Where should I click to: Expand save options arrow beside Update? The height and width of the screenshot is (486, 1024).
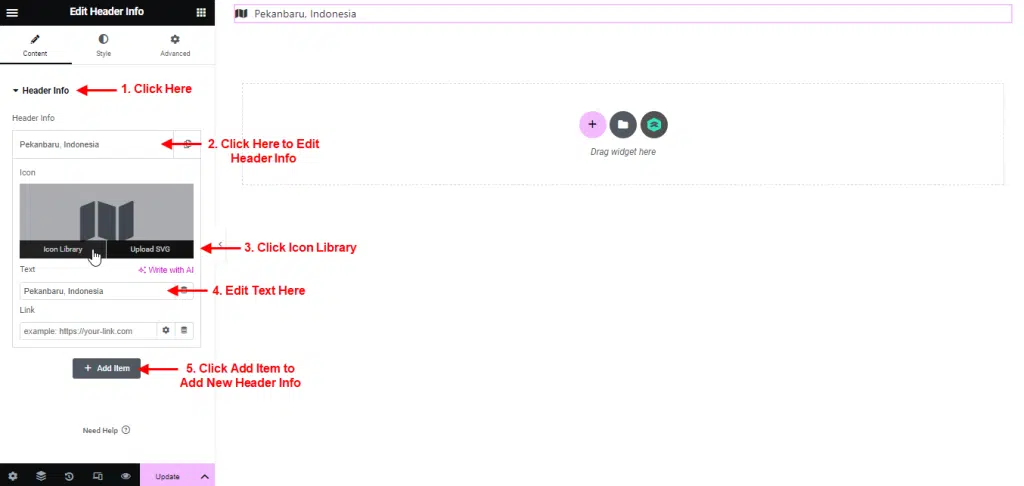pos(204,476)
